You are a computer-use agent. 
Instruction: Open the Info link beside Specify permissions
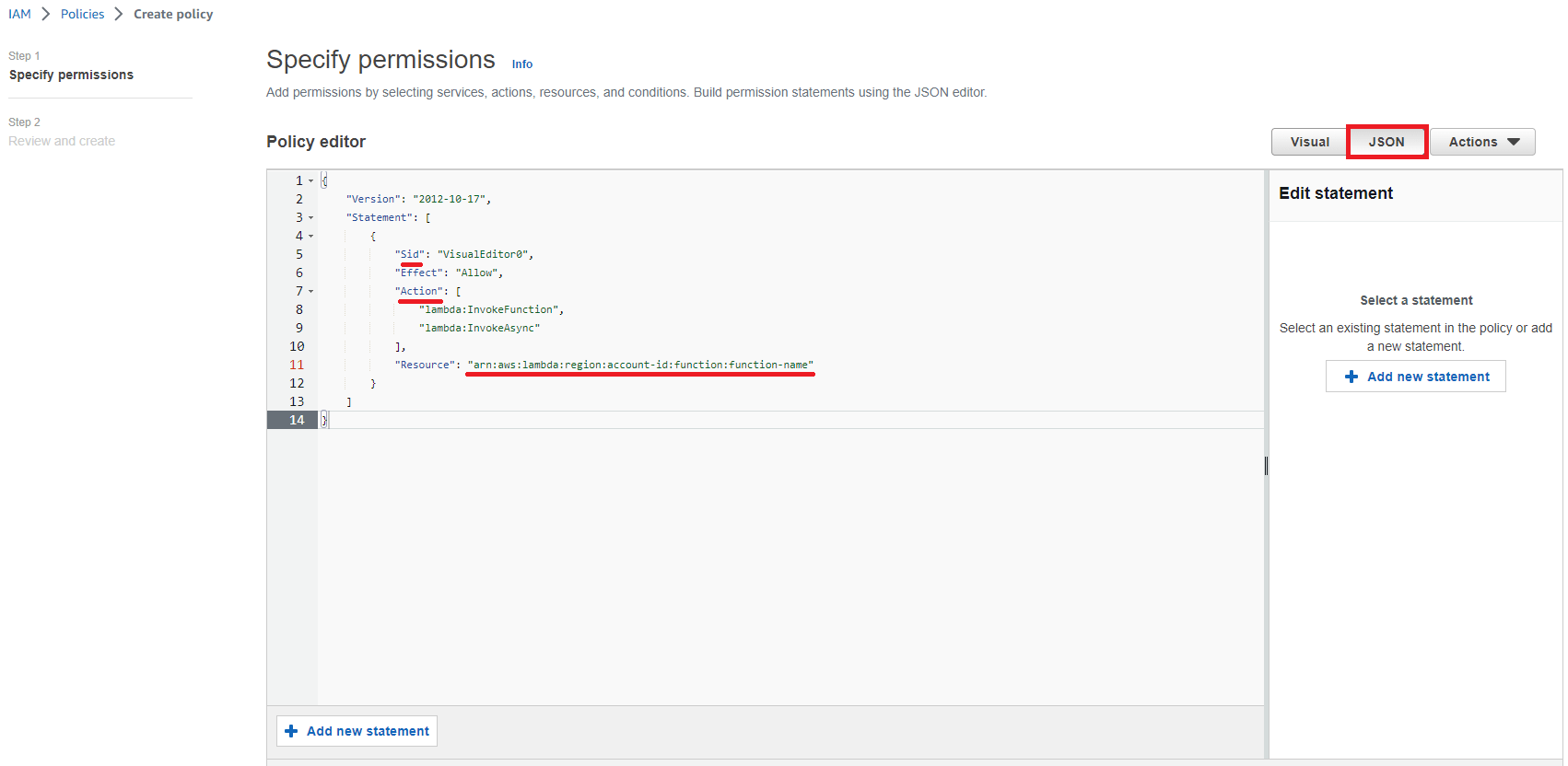522,64
